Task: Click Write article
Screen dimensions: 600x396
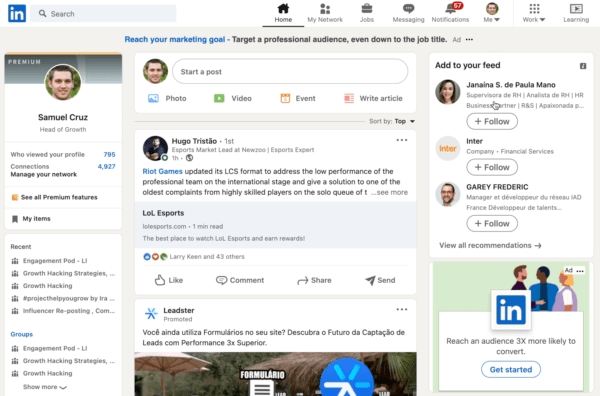Action: (373, 98)
